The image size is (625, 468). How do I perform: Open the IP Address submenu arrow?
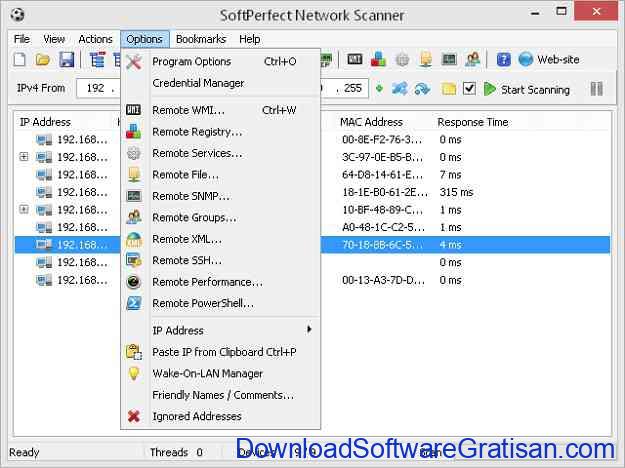click(309, 330)
